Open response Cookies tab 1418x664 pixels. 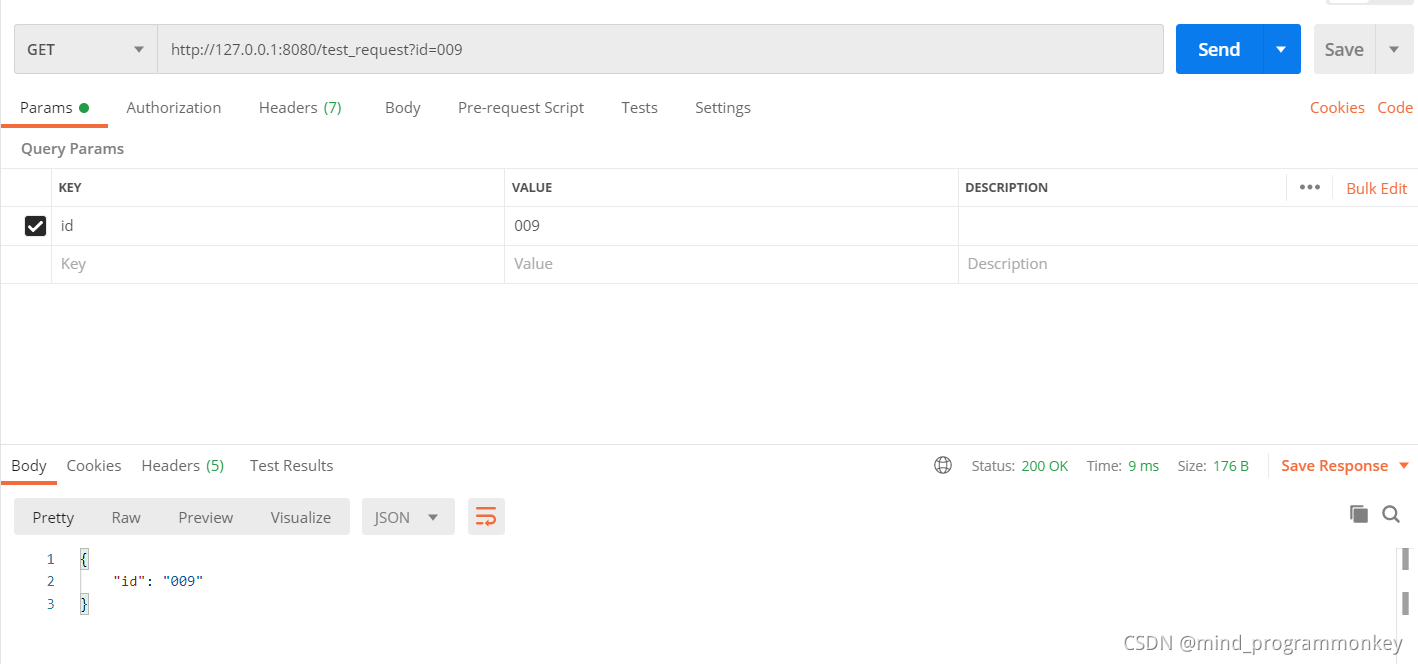pyautogui.click(x=94, y=466)
